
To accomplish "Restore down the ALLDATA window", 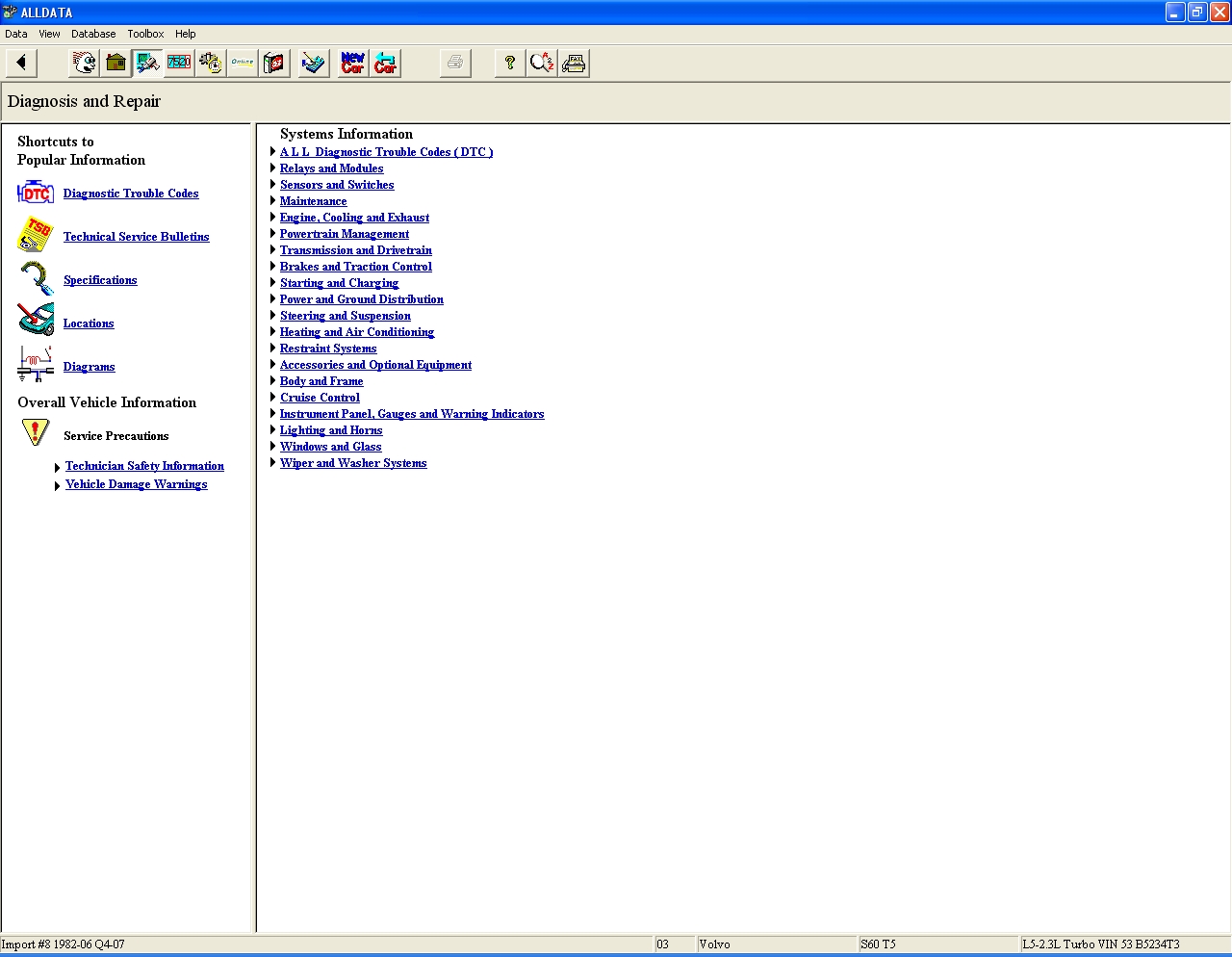I will pos(1197,13).
